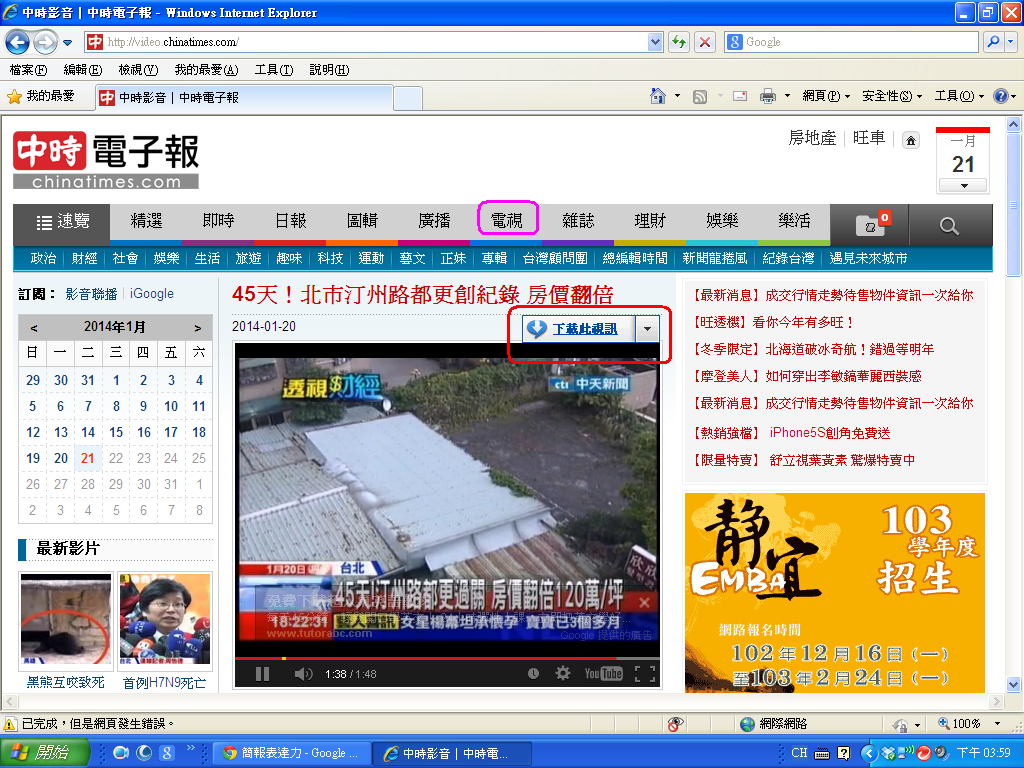Click the popup blocker status bar icon
Screen dimensions: 1024x768
tap(675, 723)
